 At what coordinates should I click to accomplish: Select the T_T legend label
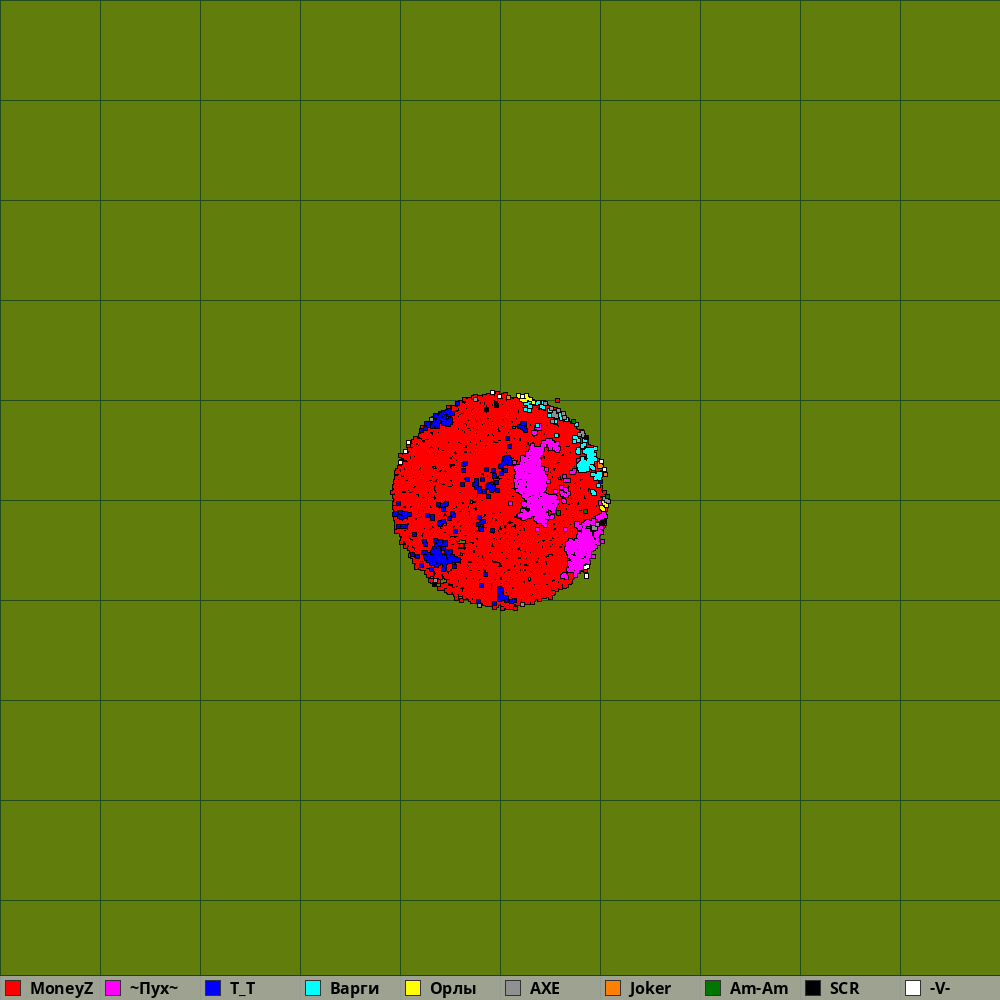242,989
